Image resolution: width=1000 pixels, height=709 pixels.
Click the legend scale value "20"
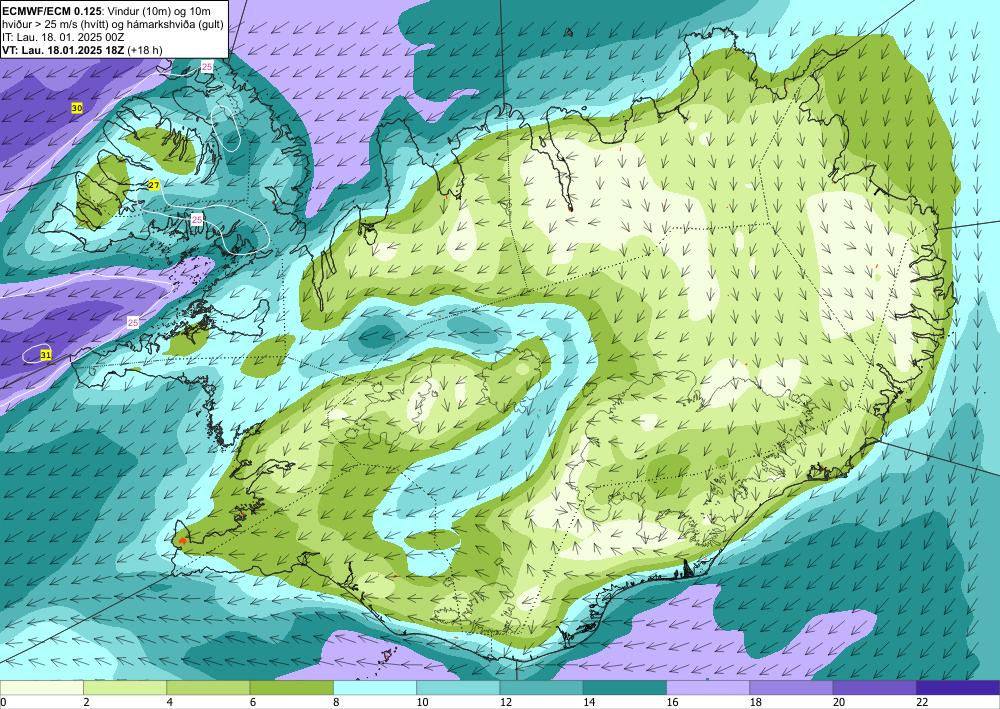839,702
